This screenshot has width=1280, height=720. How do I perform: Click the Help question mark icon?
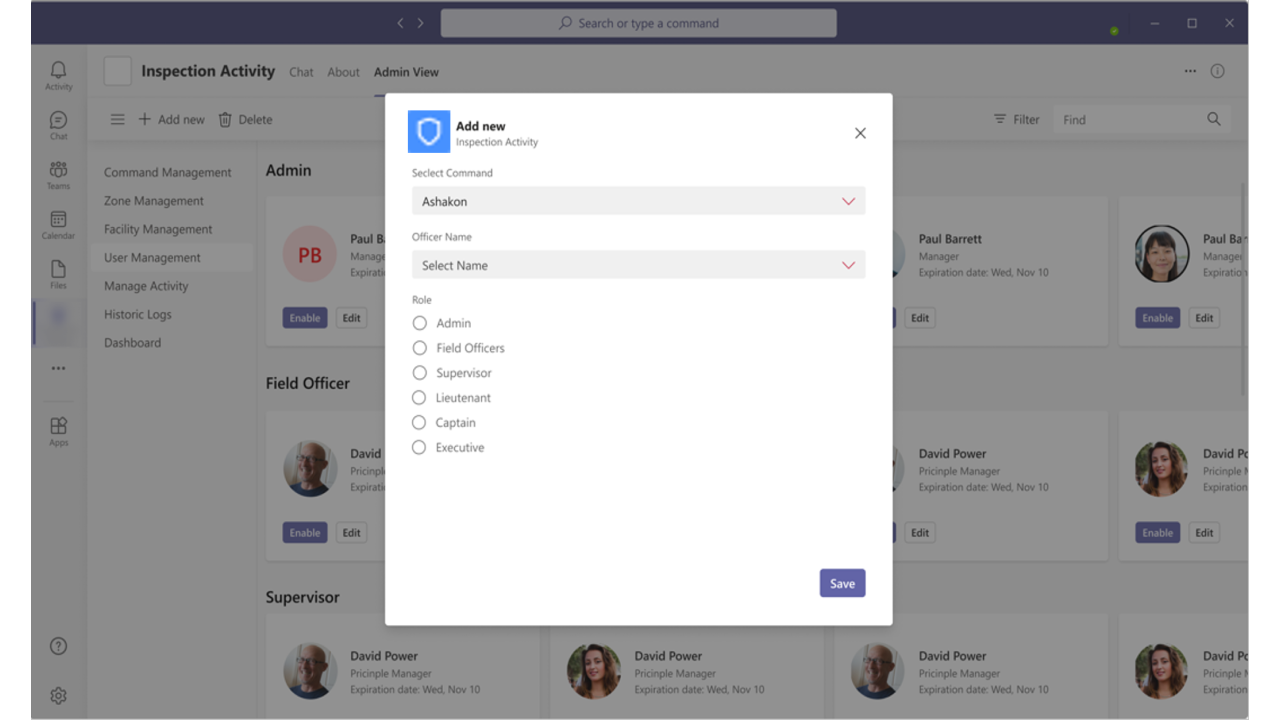coord(58,646)
